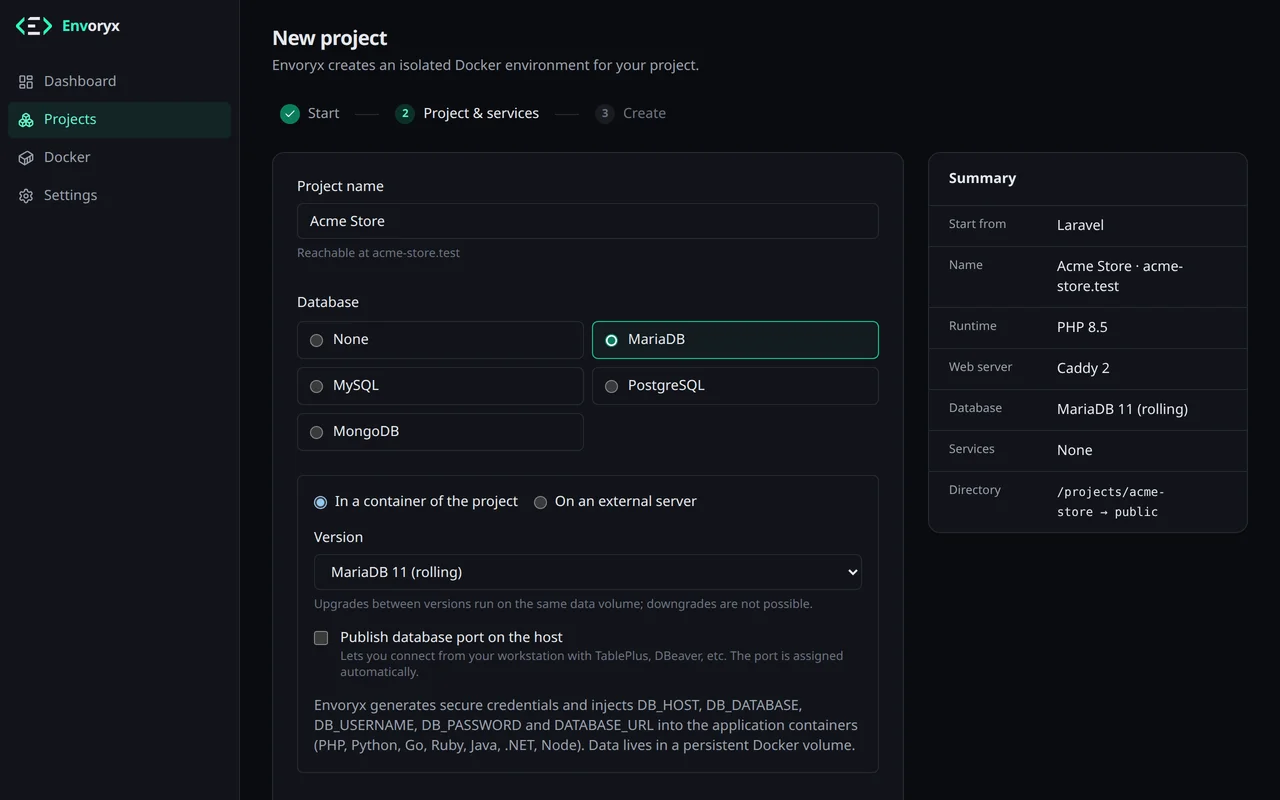Click the green checkmark Start step icon

[x=290, y=113]
